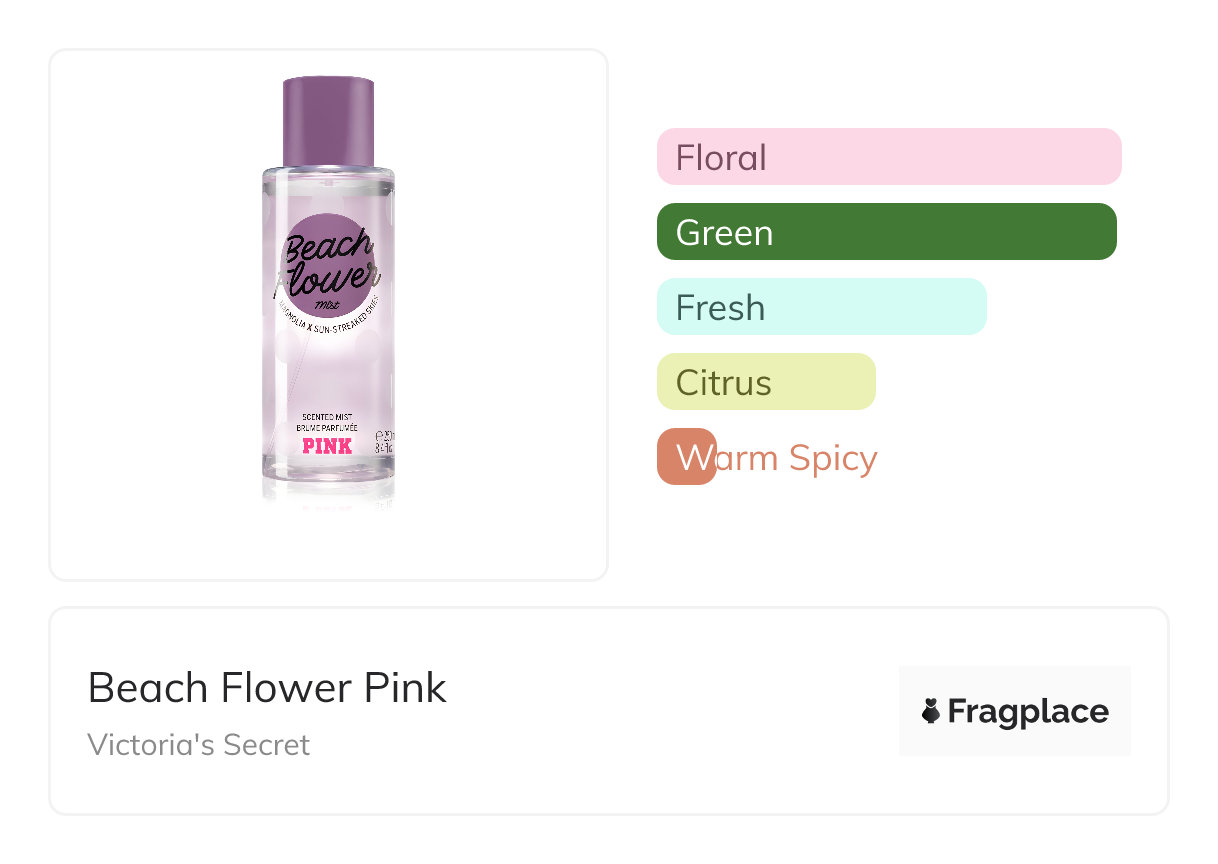Choose the Fresh accord bar
The width and height of the screenshot is (1218, 864).
(821, 307)
